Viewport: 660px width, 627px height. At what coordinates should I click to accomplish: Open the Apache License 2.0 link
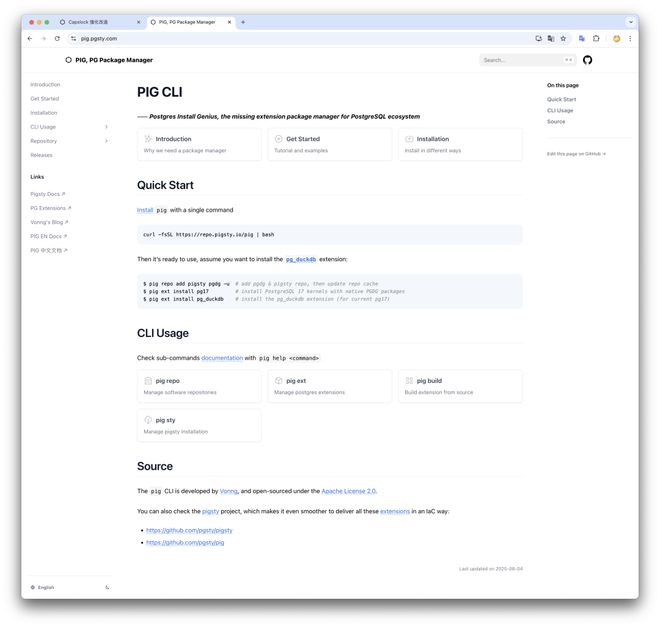349,491
